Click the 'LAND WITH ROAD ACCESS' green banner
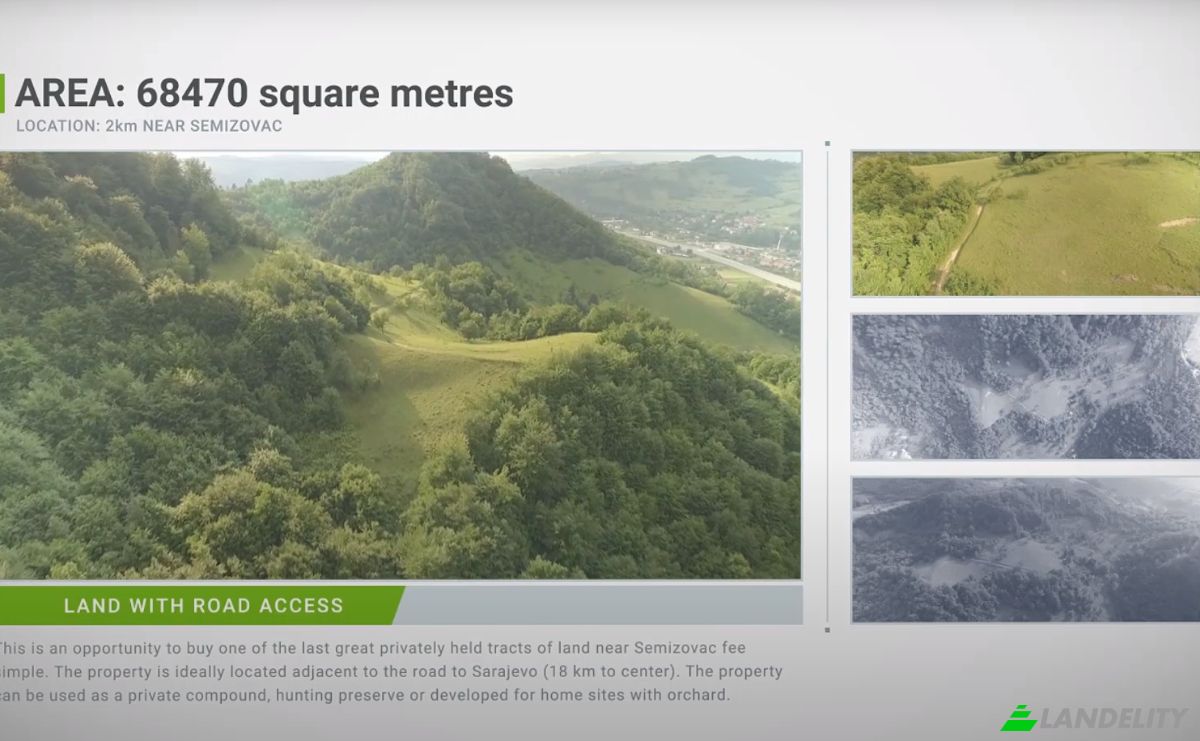1200x741 pixels. point(202,605)
